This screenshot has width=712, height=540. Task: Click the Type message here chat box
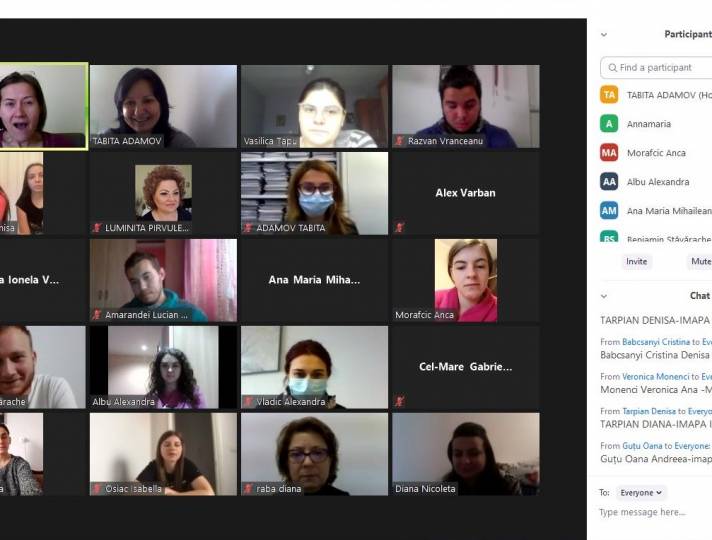coord(654,512)
